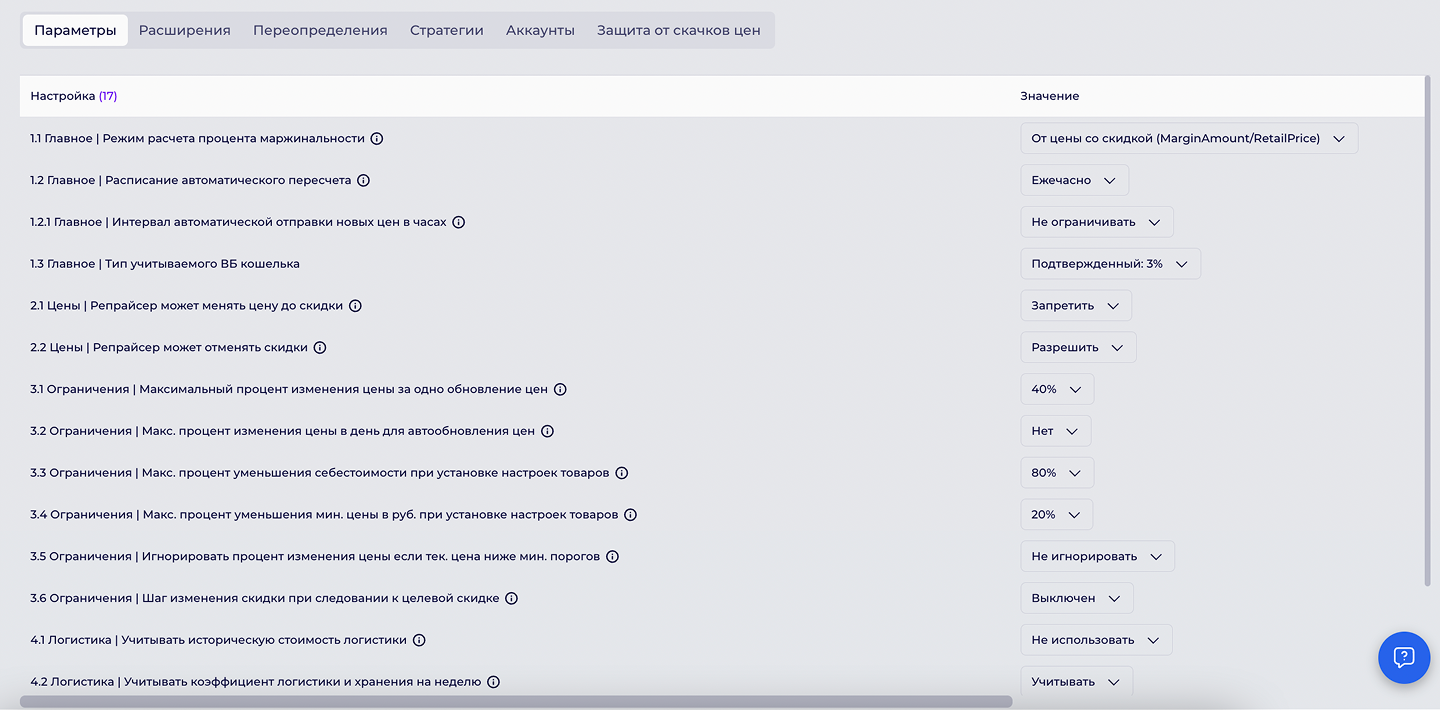Open the "40%" max price change dropdown
Viewport: 1440px width, 710px height.
[1057, 390]
